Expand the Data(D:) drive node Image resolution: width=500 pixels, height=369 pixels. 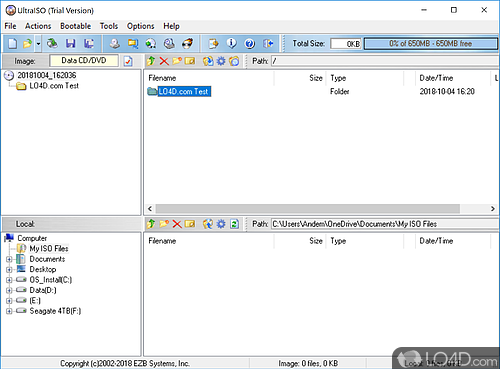pos(9,290)
